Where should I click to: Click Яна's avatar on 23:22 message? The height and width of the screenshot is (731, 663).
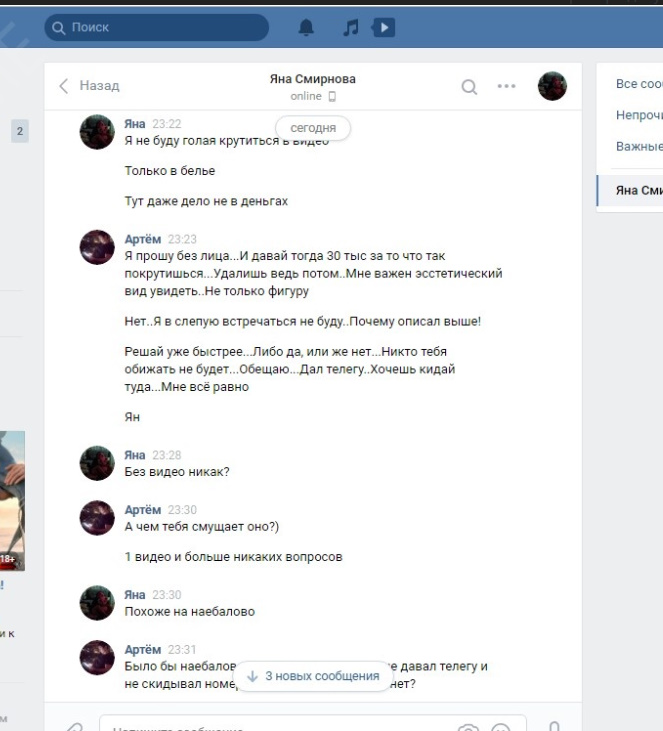[x=97, y=132]
